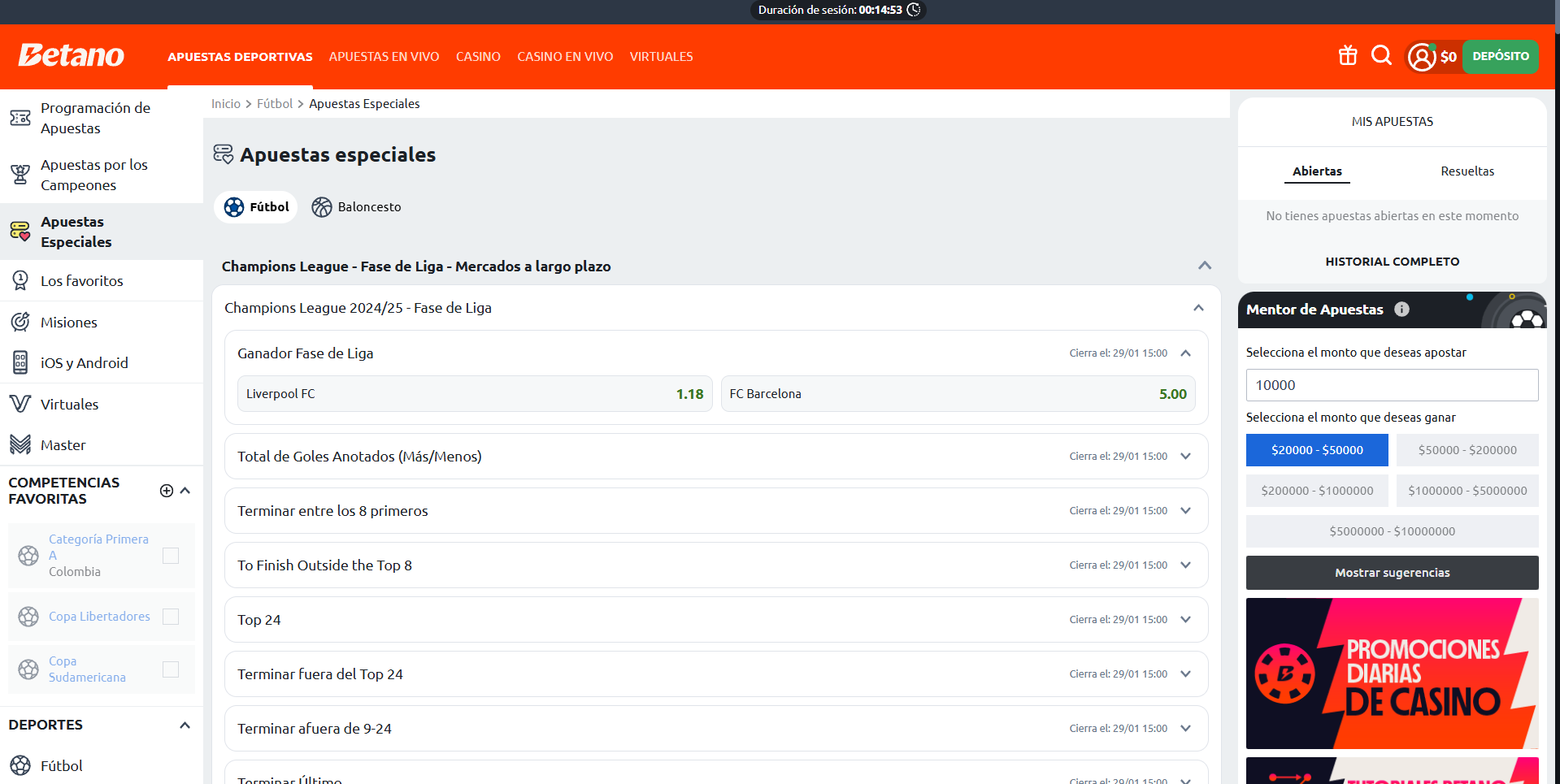Select win range $200000 - $1000000

click(x=1317, y=491)
